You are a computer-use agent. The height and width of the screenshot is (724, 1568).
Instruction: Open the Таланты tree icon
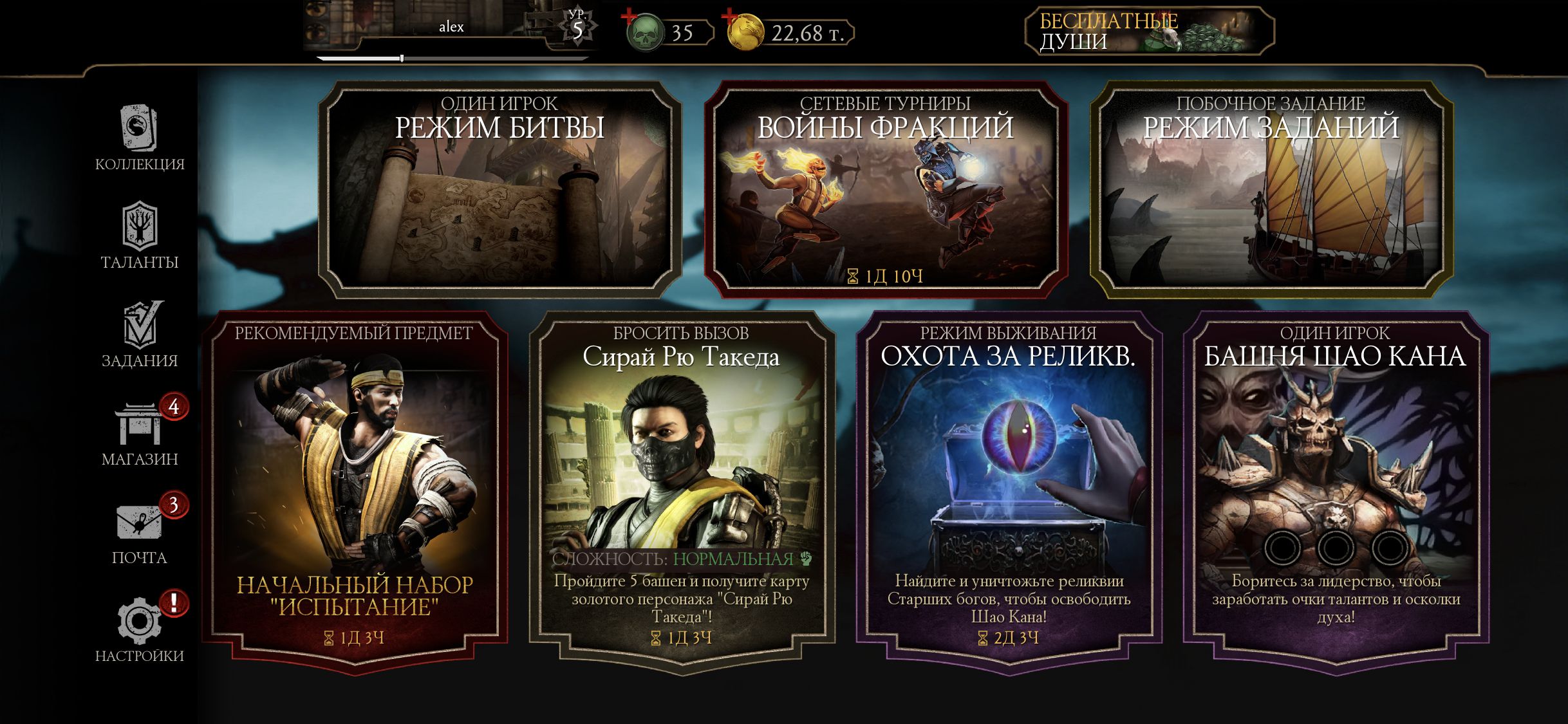coord(140,226)
